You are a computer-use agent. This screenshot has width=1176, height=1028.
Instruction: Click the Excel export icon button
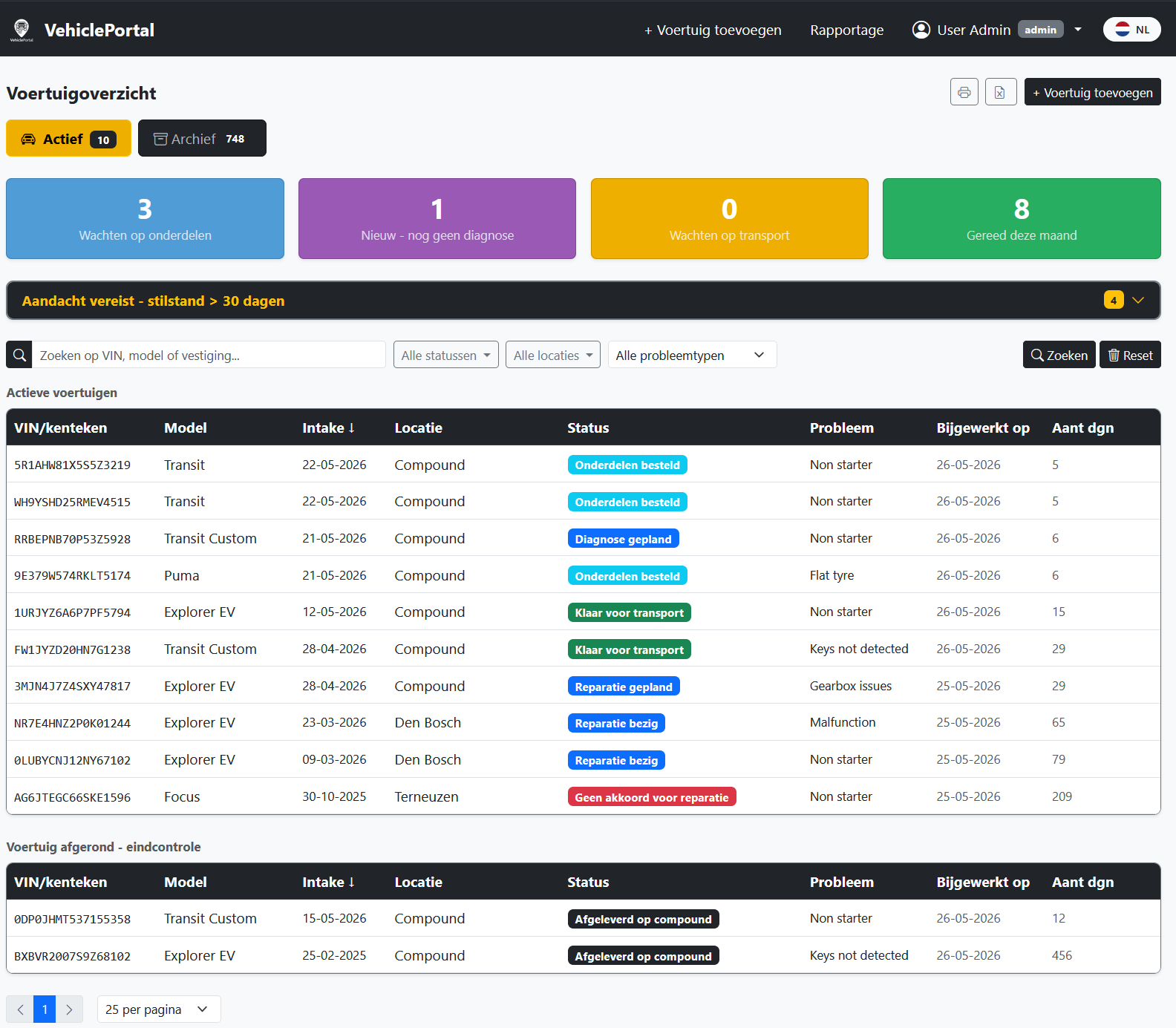tap(1001, 92)
